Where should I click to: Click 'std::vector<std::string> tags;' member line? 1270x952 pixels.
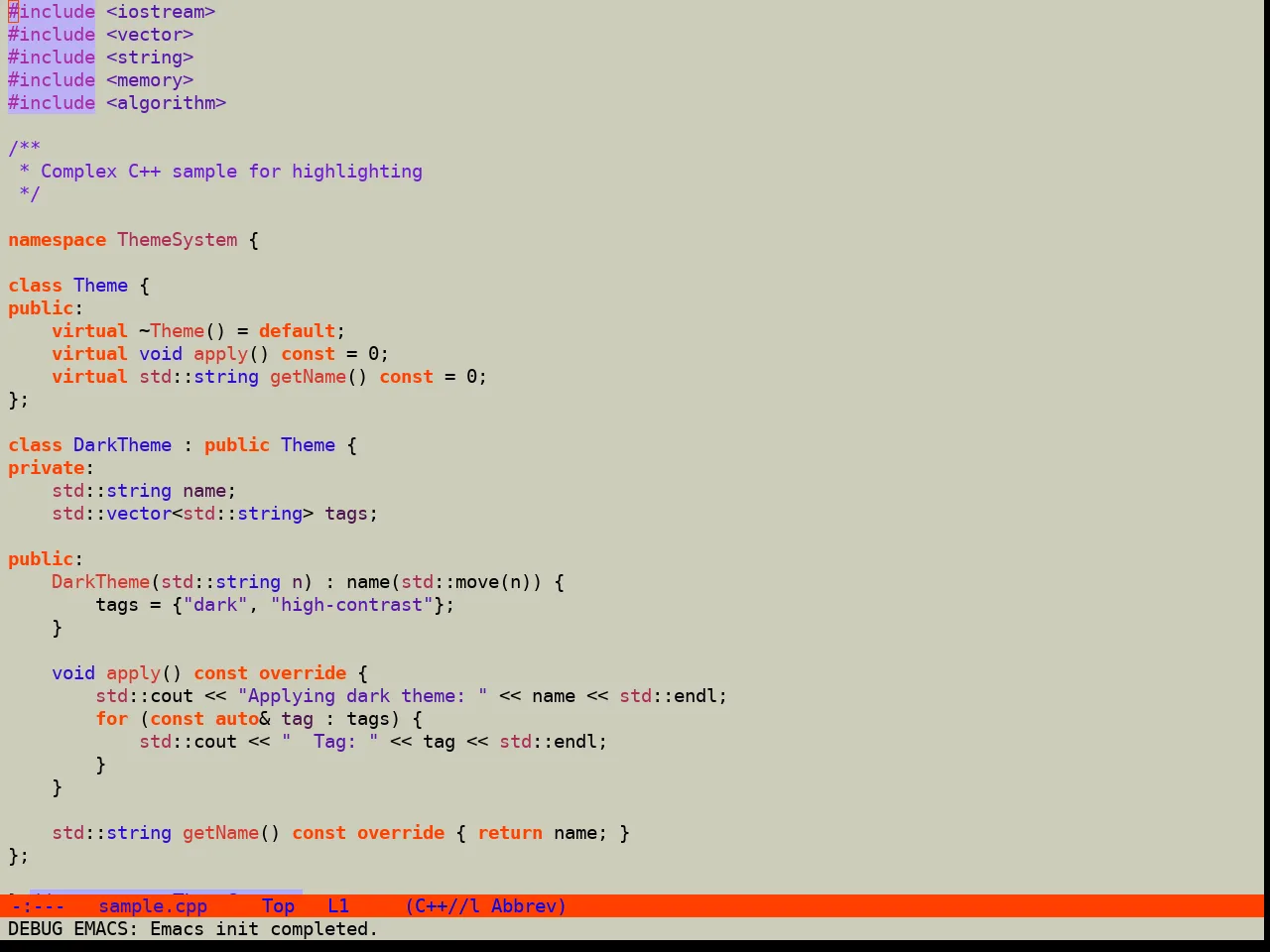click(x=215, y=514)
